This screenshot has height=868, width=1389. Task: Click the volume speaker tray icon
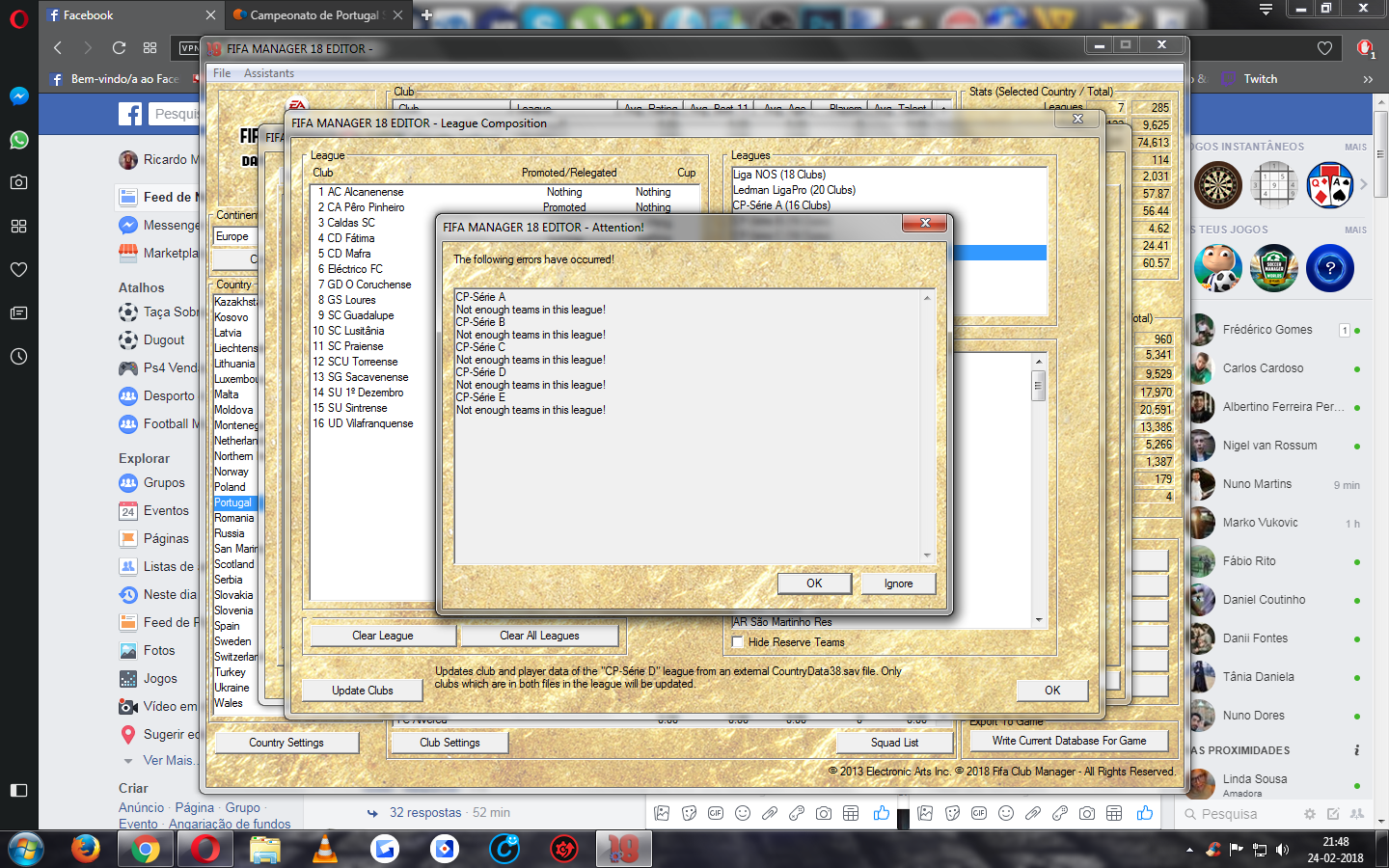[1282, 850]
